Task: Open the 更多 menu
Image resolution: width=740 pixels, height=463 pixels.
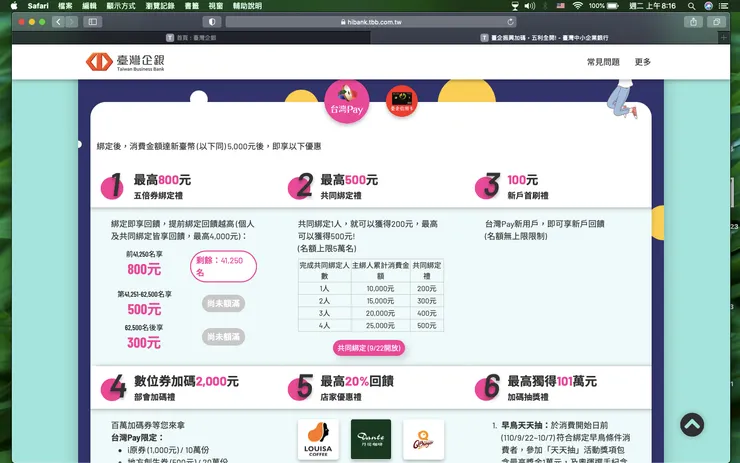Action: click(642, 62)
